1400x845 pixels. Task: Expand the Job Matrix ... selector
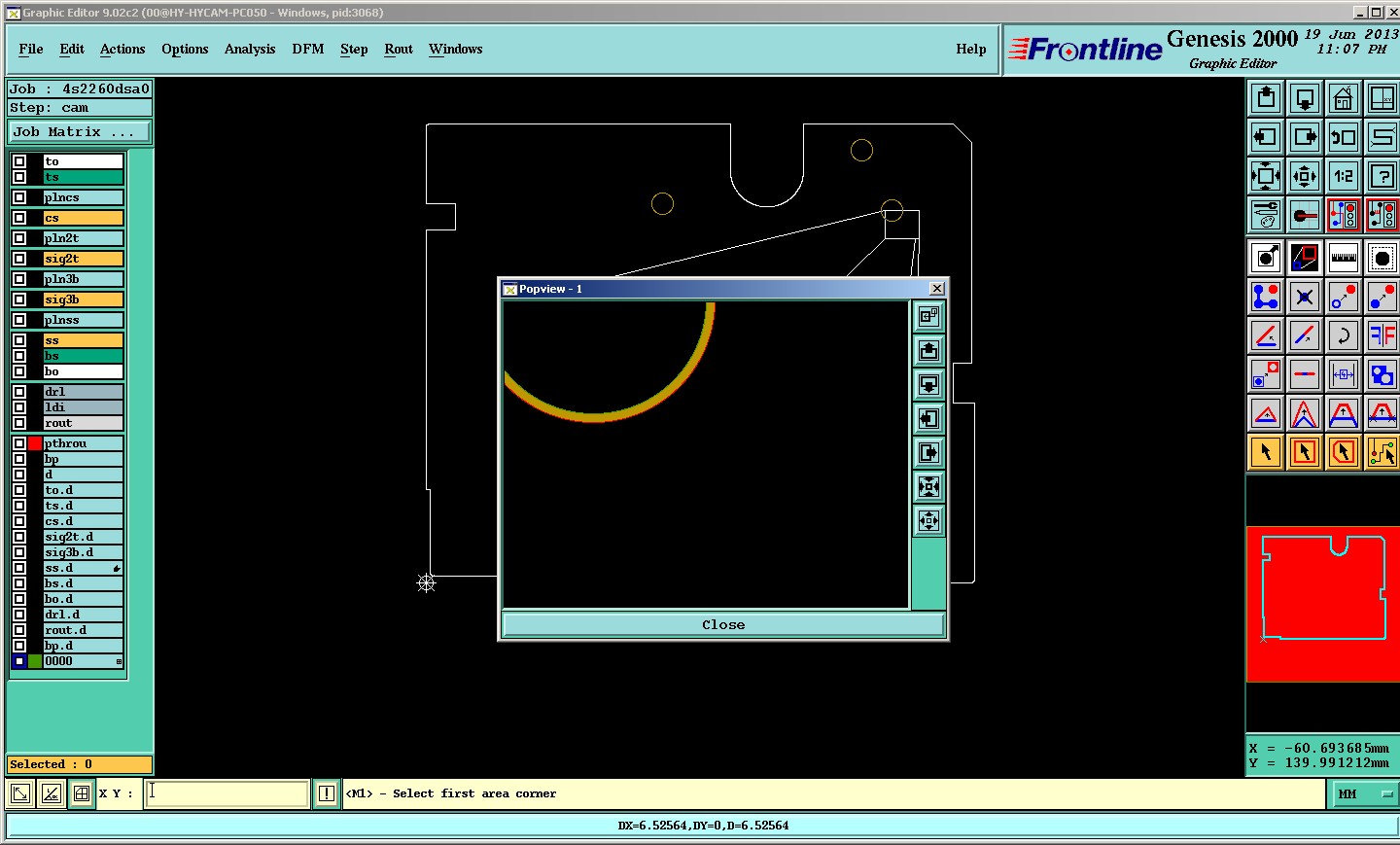(80, 132)
